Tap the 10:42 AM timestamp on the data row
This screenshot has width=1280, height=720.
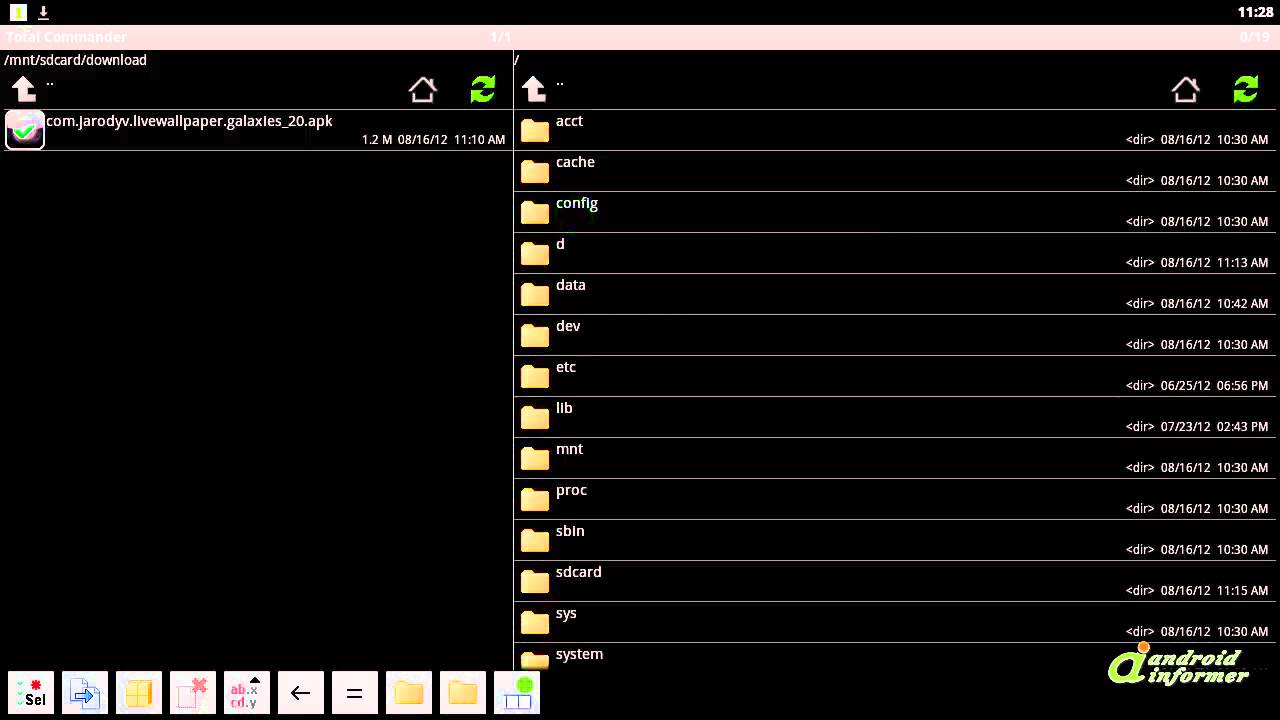pyautogui.click(x=1243, y=304)
